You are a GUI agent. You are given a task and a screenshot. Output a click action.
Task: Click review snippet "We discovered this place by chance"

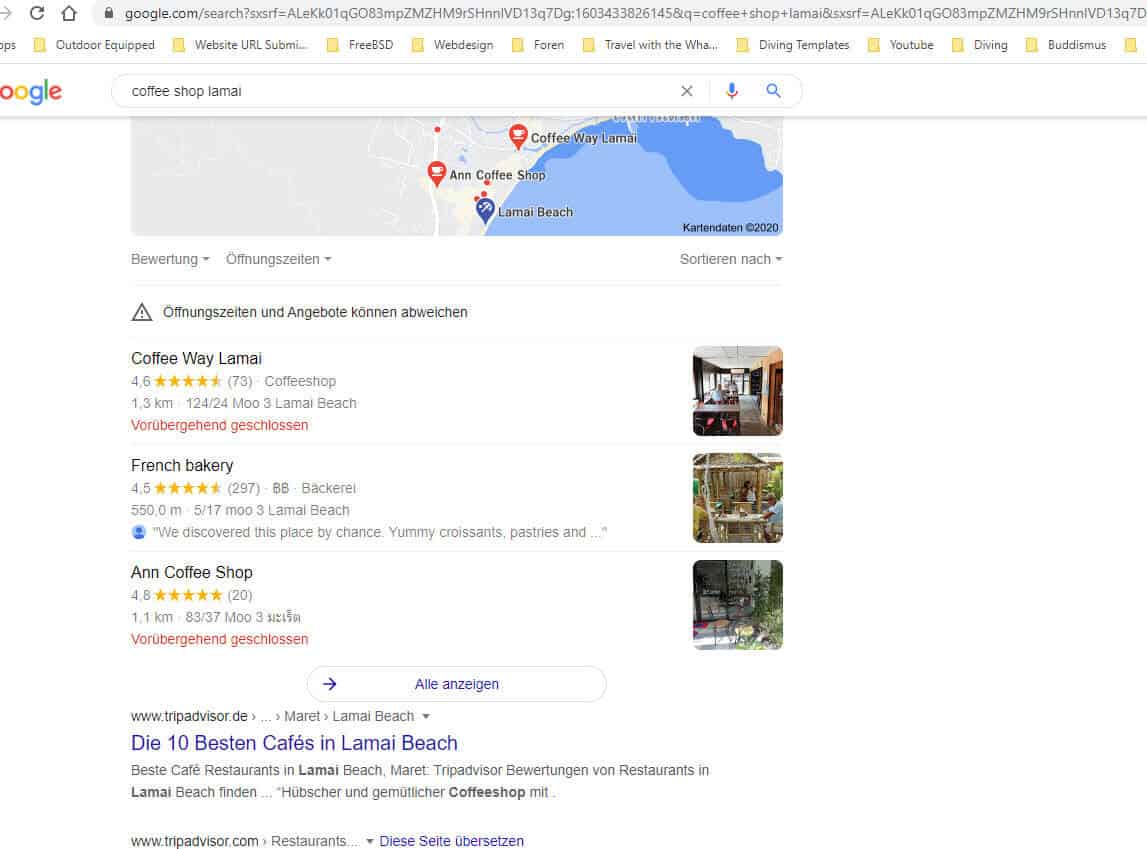379,532
